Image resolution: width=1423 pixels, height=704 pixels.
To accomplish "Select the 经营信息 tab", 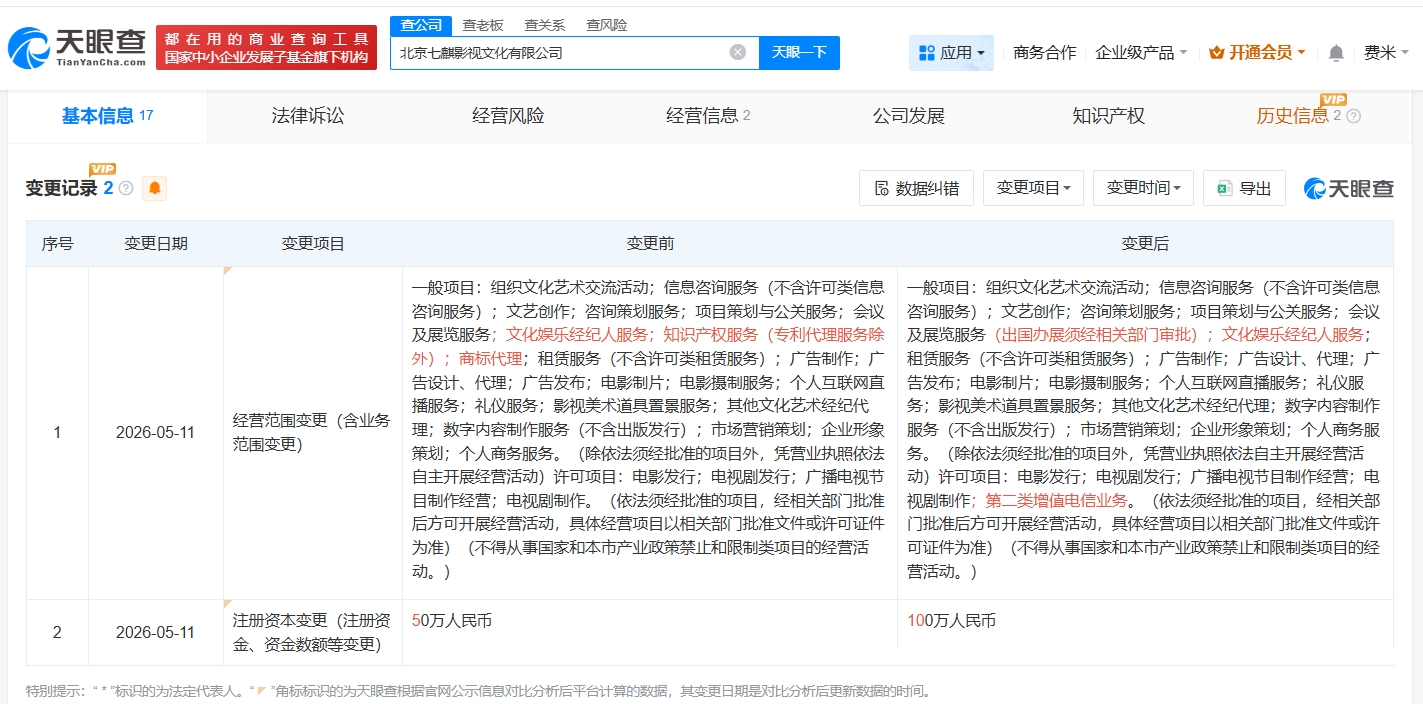I will pos(708,116).
